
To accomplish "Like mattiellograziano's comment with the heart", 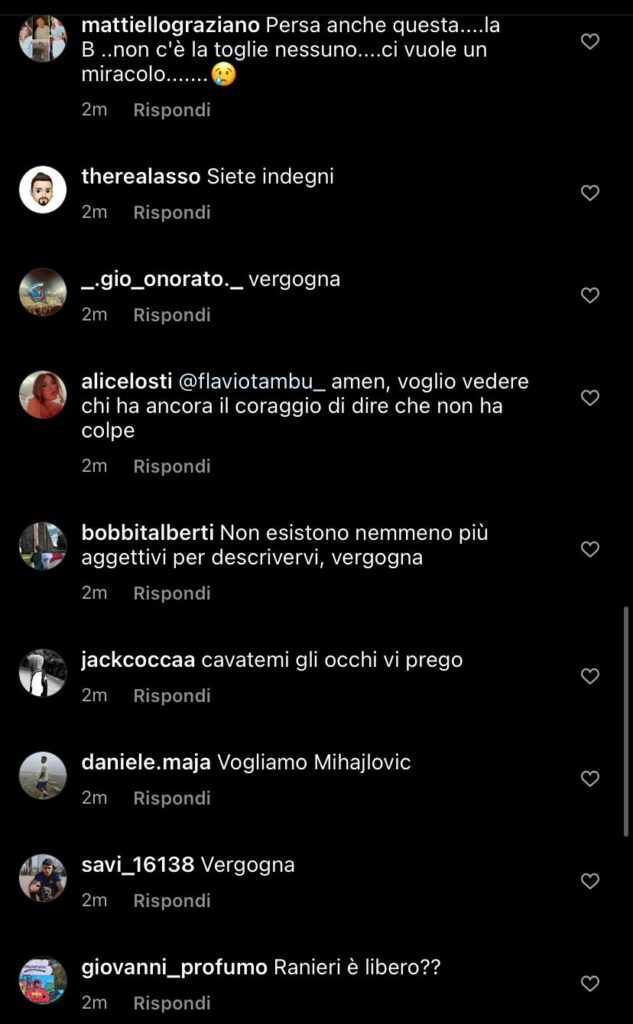I will 590,42.
